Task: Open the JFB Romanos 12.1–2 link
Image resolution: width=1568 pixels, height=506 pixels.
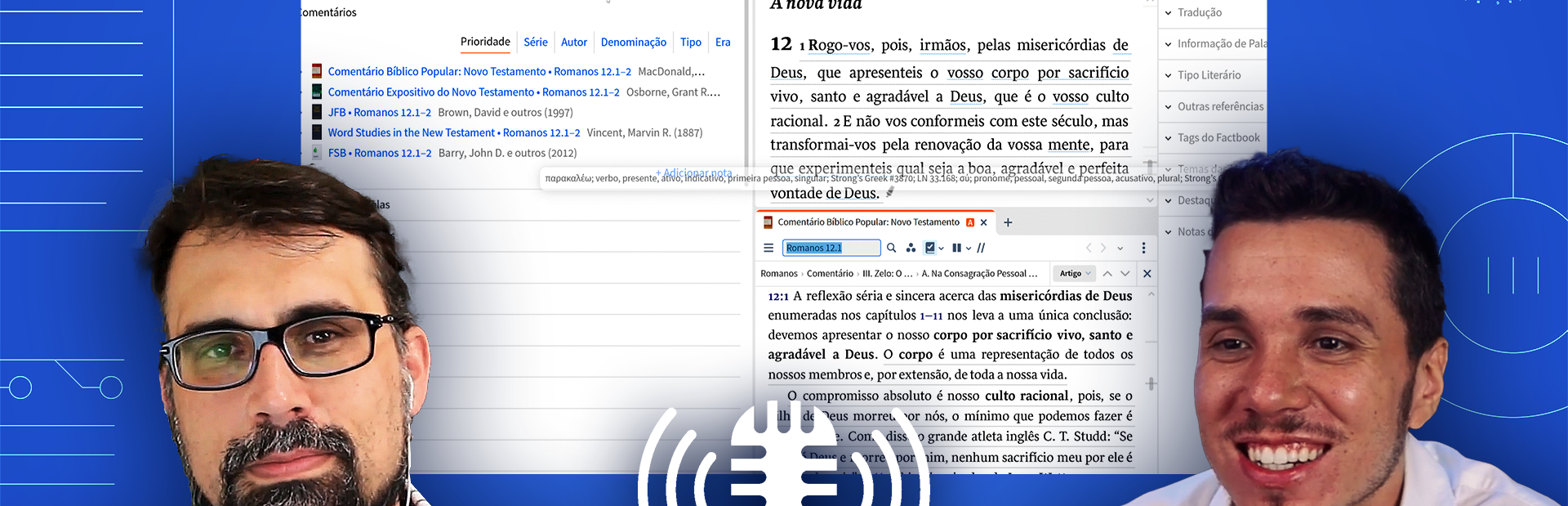Action: coord(380,112)
